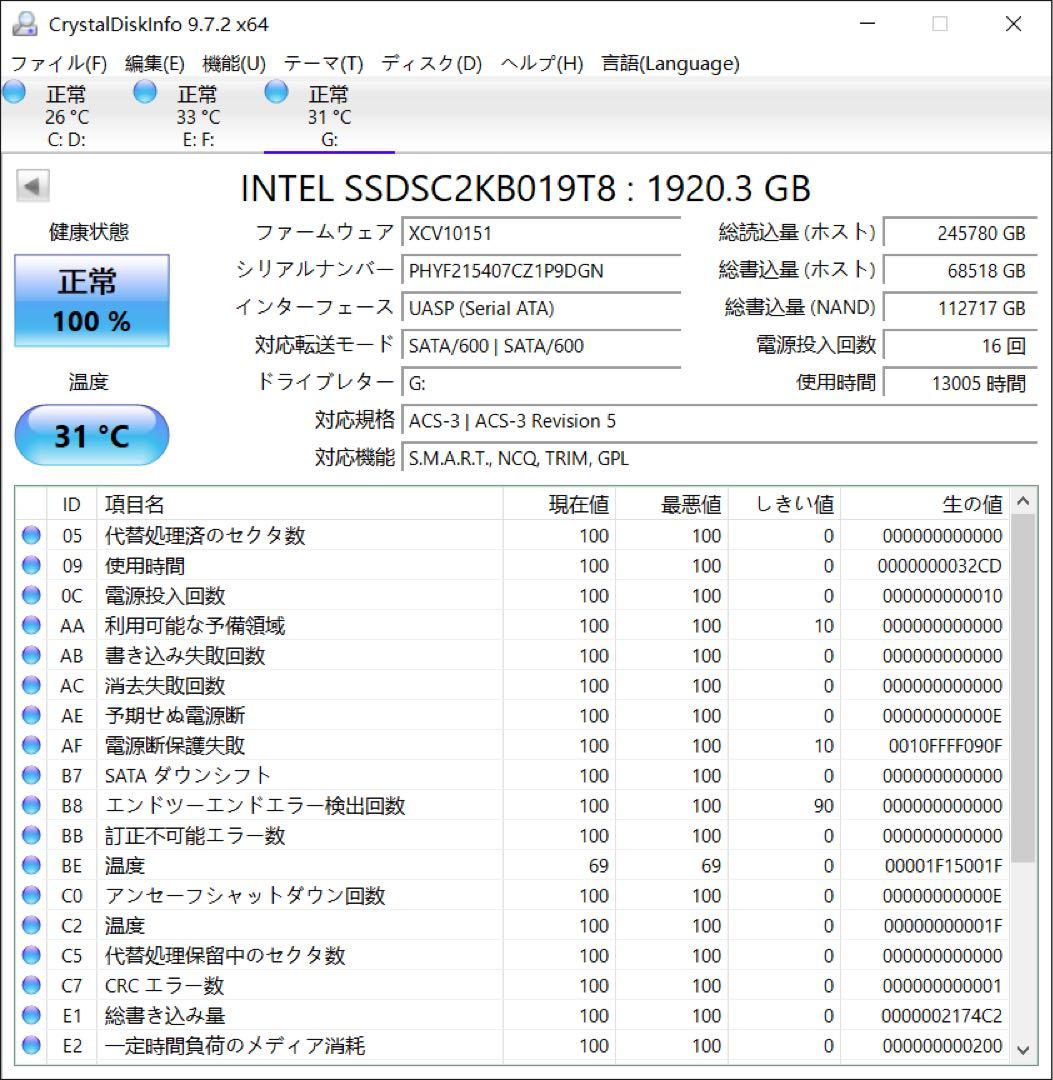This screenshot has width=1053, height=1080.
Task: Click the 正常 100% health status button
Action: (x=91, y=299)
